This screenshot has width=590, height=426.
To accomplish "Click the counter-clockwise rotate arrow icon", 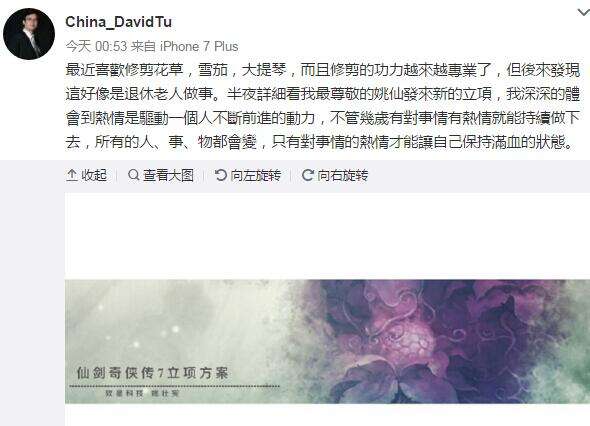I will [x=220, y=175].
